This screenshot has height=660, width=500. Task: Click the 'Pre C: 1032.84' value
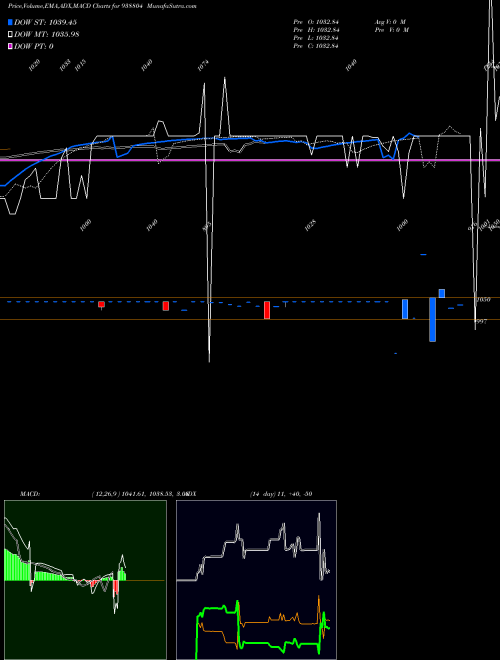coord(316,46)
